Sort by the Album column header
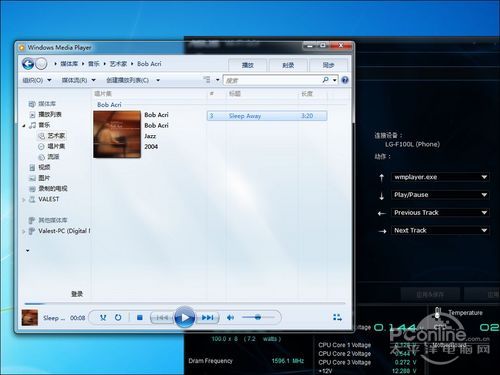This screenshot has width=500, height=375. click(x=103, y=94)
